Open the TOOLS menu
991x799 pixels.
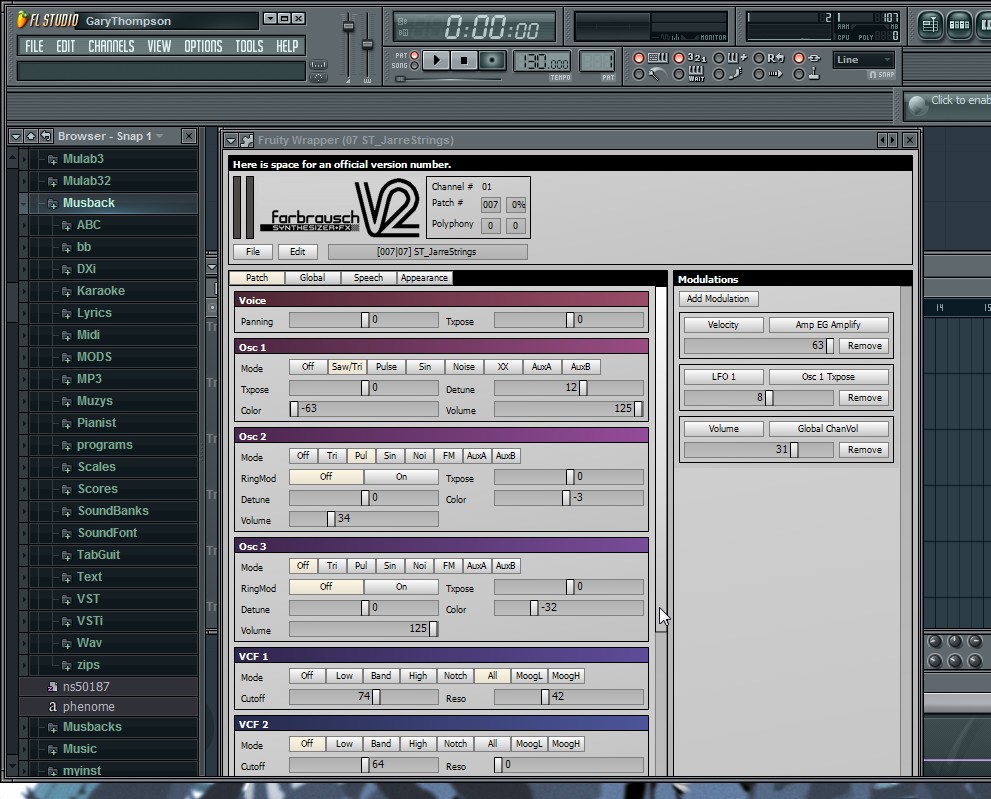pyautogui.click(x=249, y=46)
